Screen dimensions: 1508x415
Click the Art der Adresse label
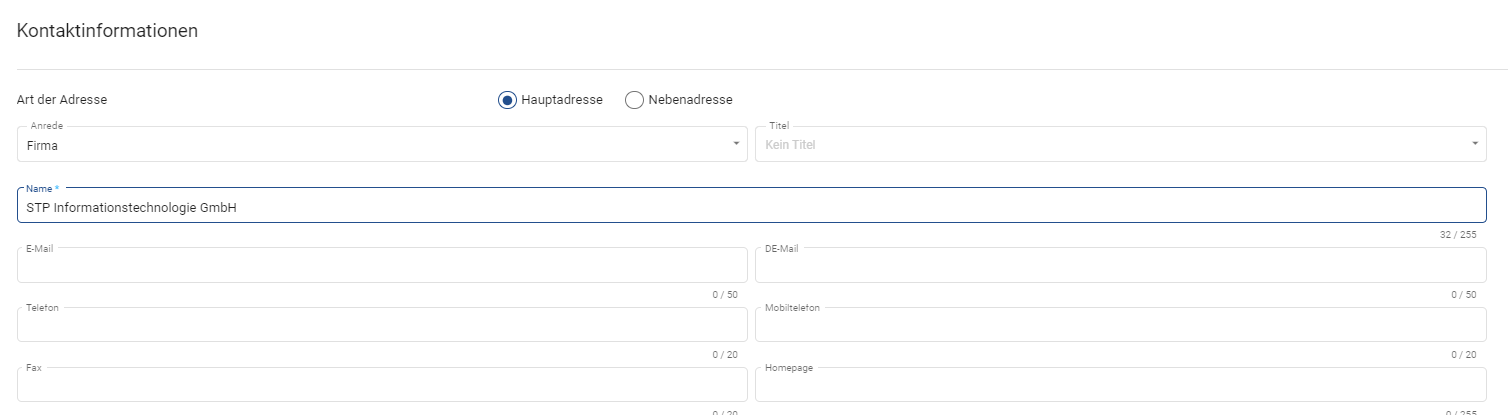(x=62, y=100)
